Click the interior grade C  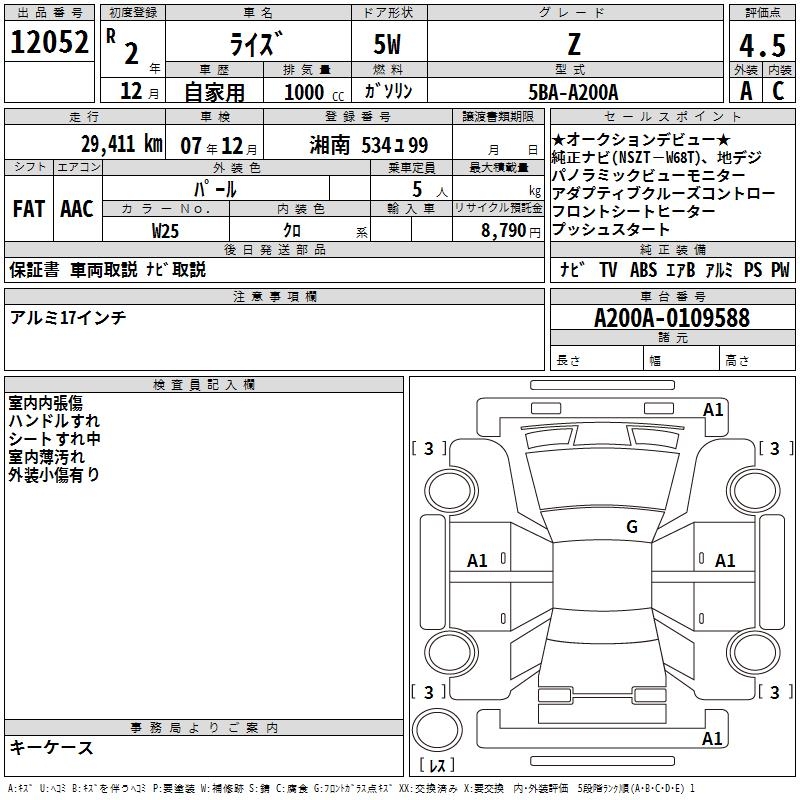point(778,91)
